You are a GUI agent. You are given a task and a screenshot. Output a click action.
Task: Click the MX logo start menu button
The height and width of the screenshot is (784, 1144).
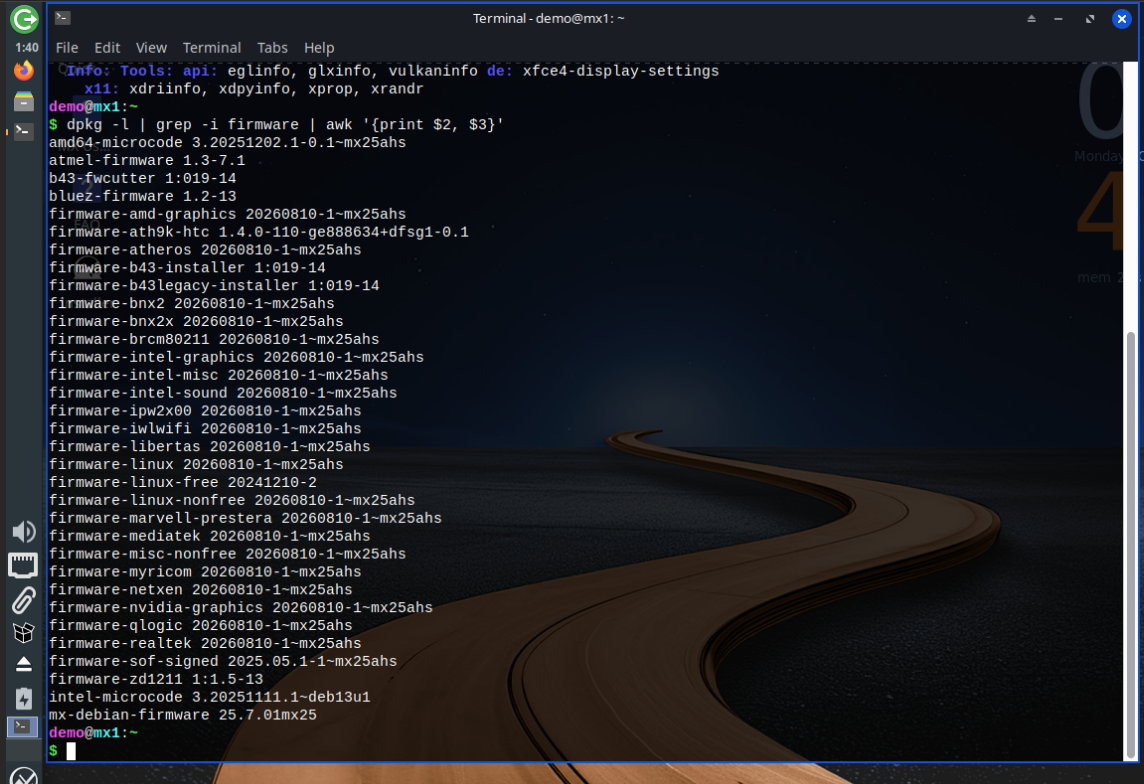pos(24,775)
